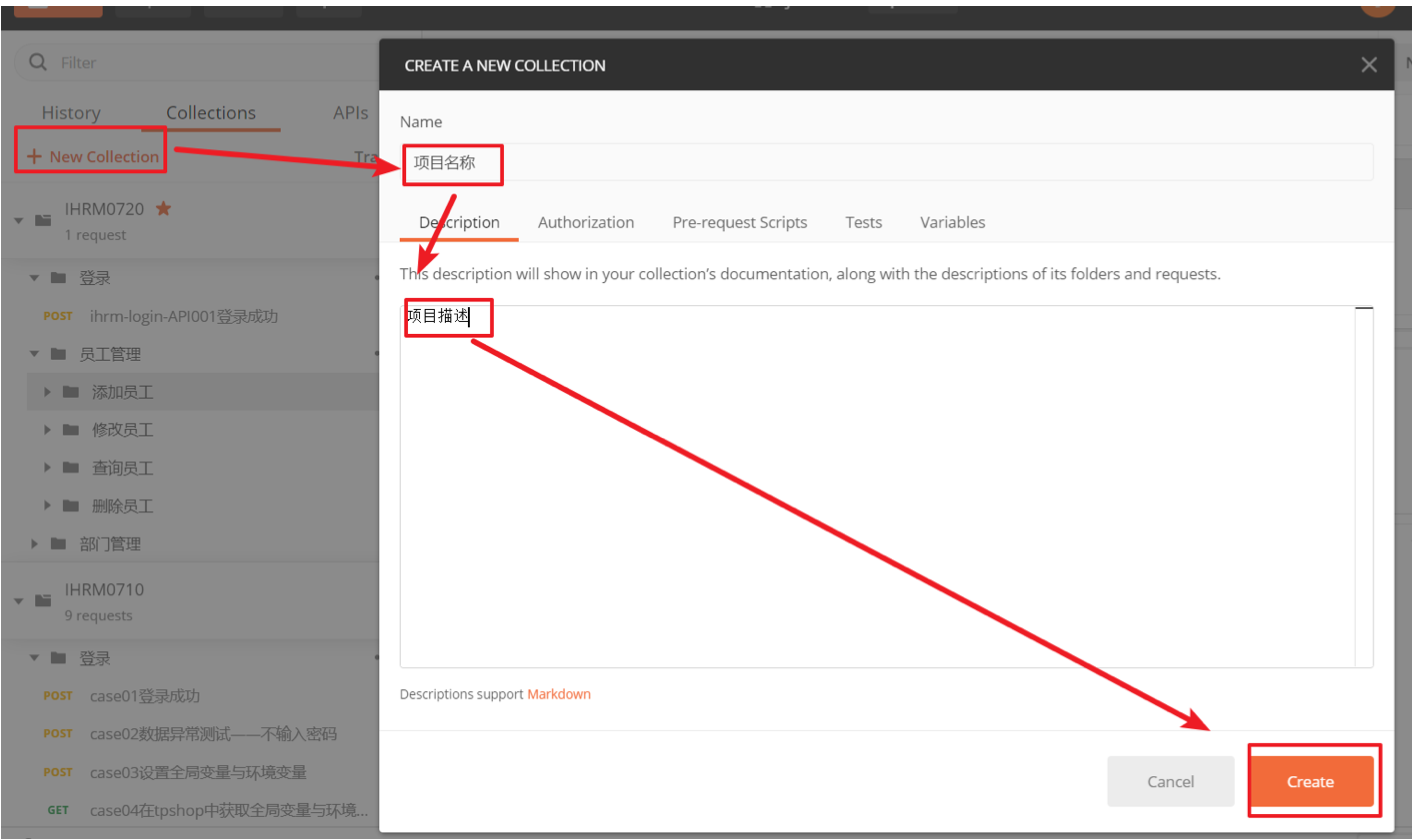Collapse the 员工管理 folder arrow
Viewport: 1412px width, 840px height.
(x=34, y=354)
